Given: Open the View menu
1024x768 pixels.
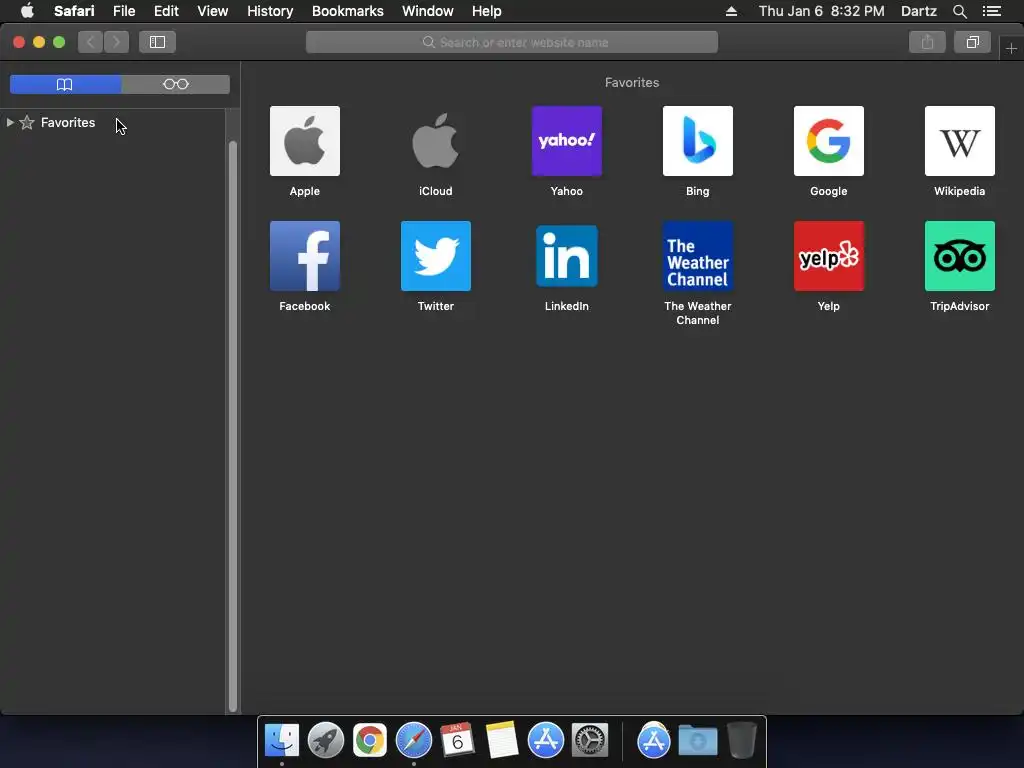Looking at the screenshot, I should point(213,11).
